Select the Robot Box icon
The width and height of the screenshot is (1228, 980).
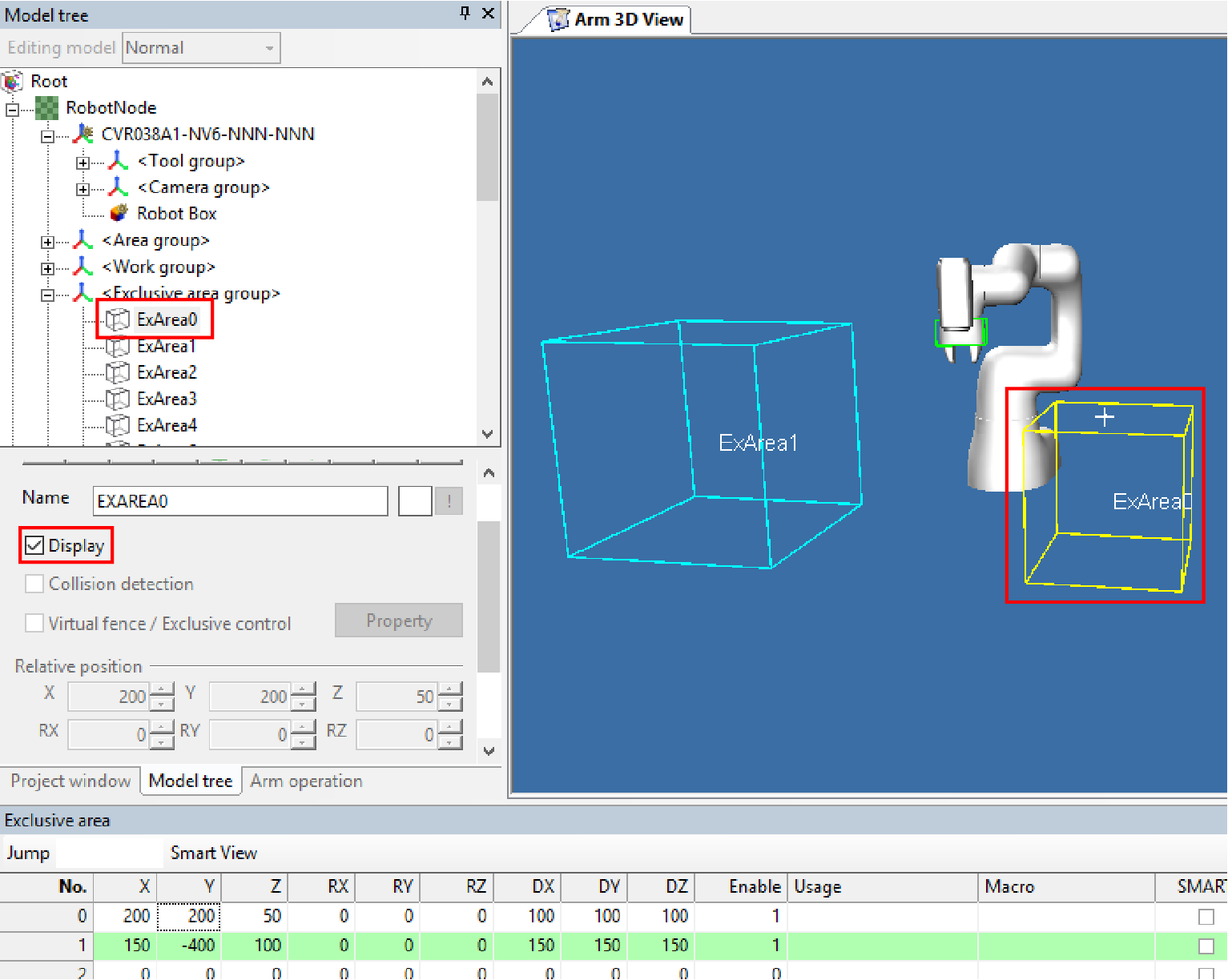(119, 214)
